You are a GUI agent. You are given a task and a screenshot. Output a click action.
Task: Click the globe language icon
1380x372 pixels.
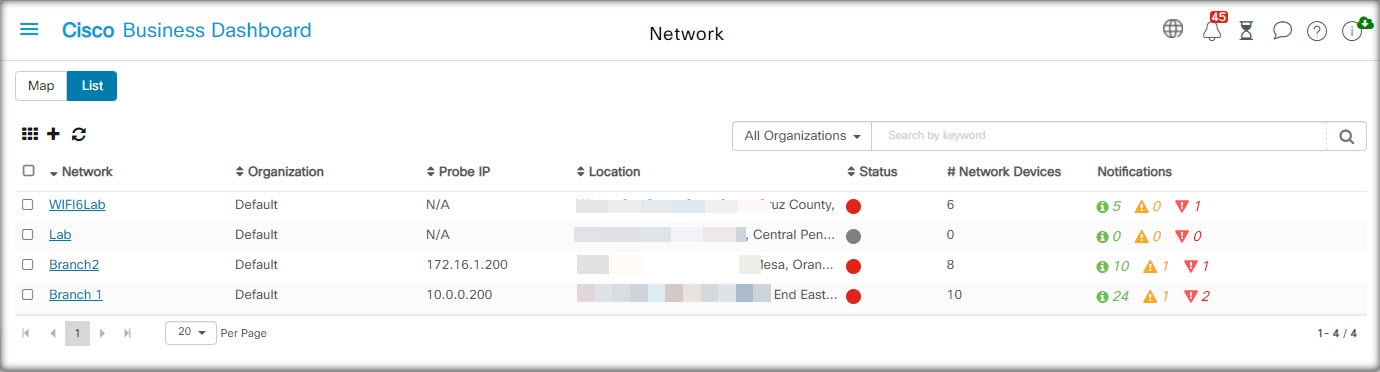point(1173,29)
